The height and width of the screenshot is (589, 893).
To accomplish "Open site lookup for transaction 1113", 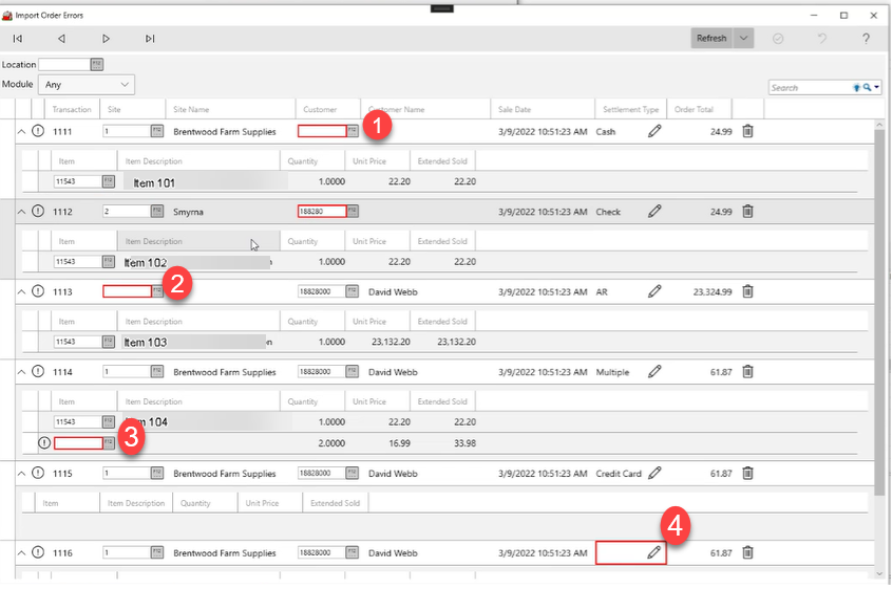I will click(158, 291).
